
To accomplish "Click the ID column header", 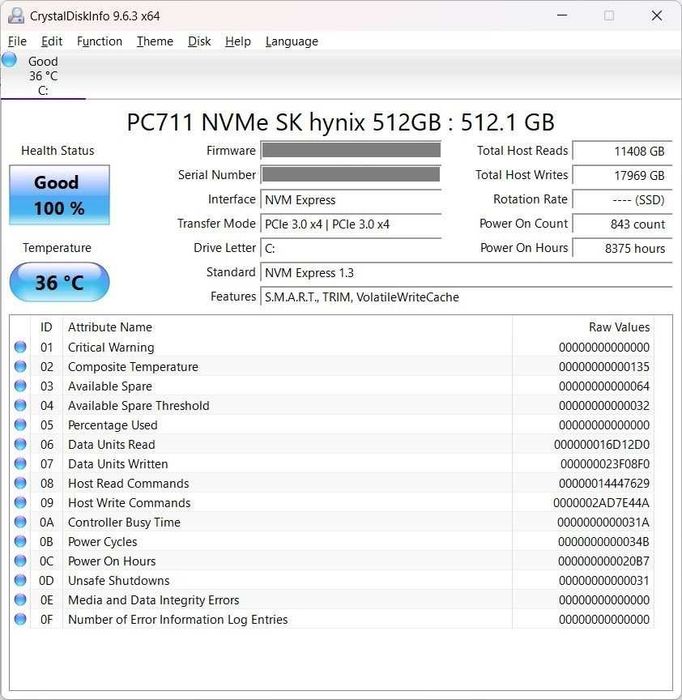I will 46,327.
